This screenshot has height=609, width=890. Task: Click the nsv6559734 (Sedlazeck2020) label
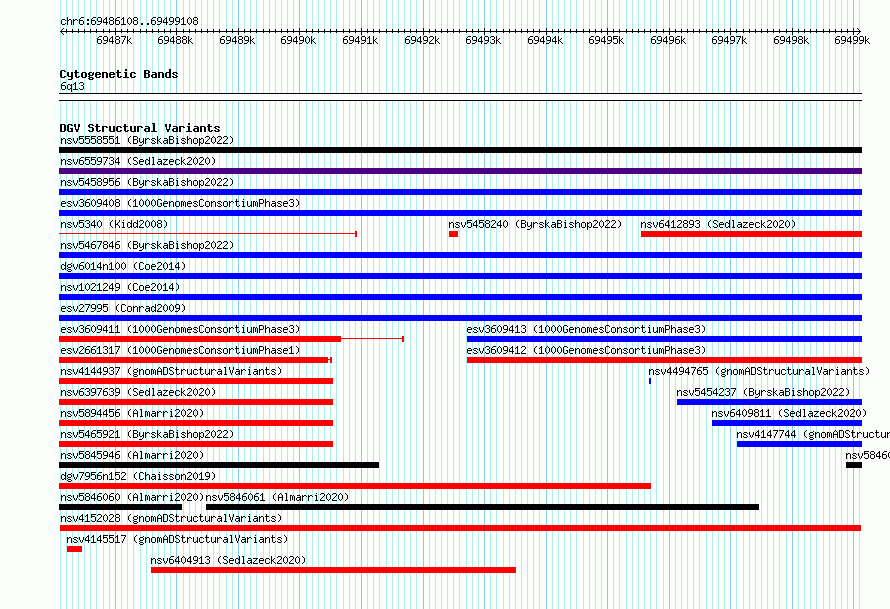point(138,161)
